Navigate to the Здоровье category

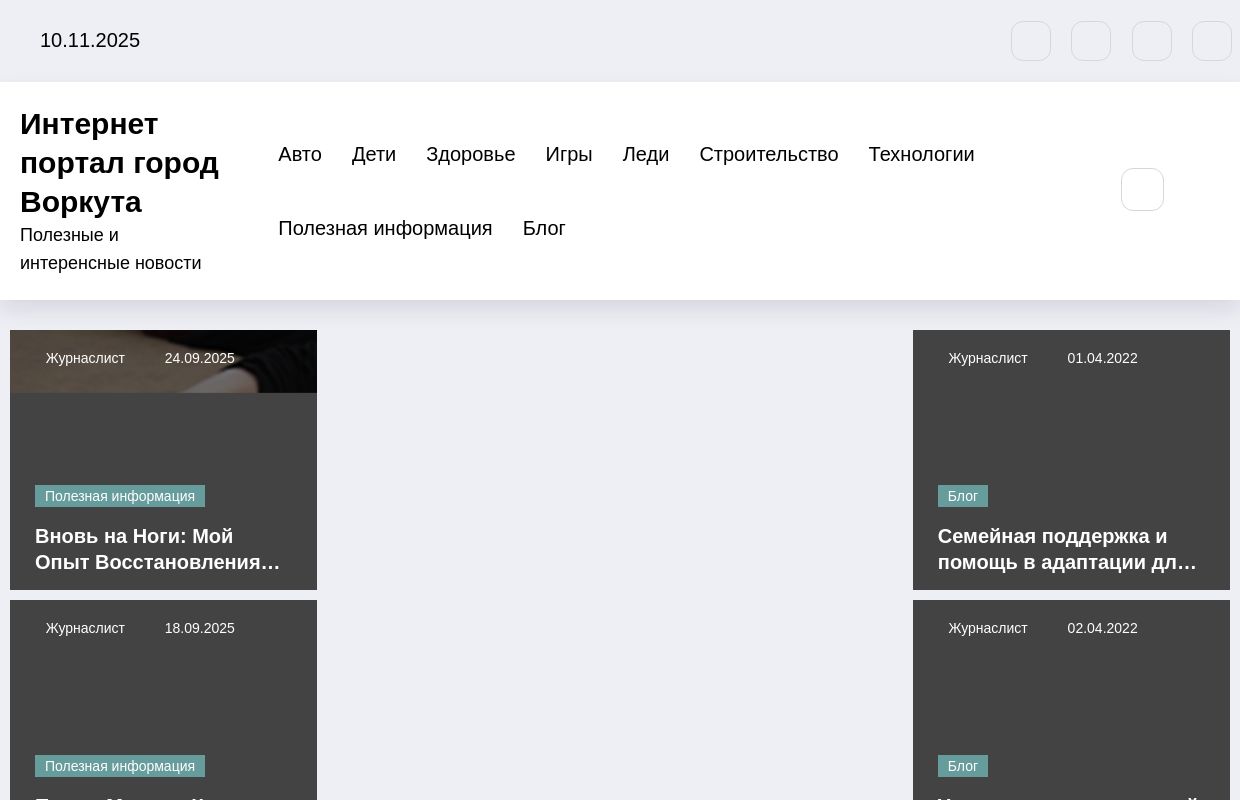pyautogui.click(x=470, y=154)
